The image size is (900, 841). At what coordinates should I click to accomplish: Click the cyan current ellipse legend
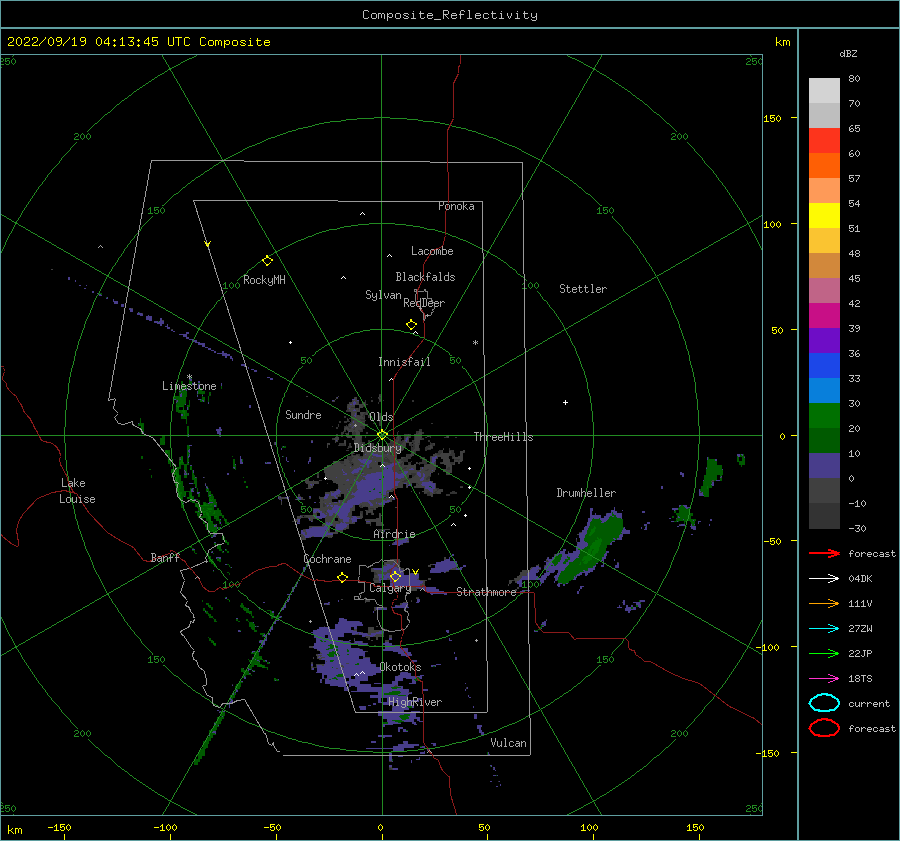824,703
